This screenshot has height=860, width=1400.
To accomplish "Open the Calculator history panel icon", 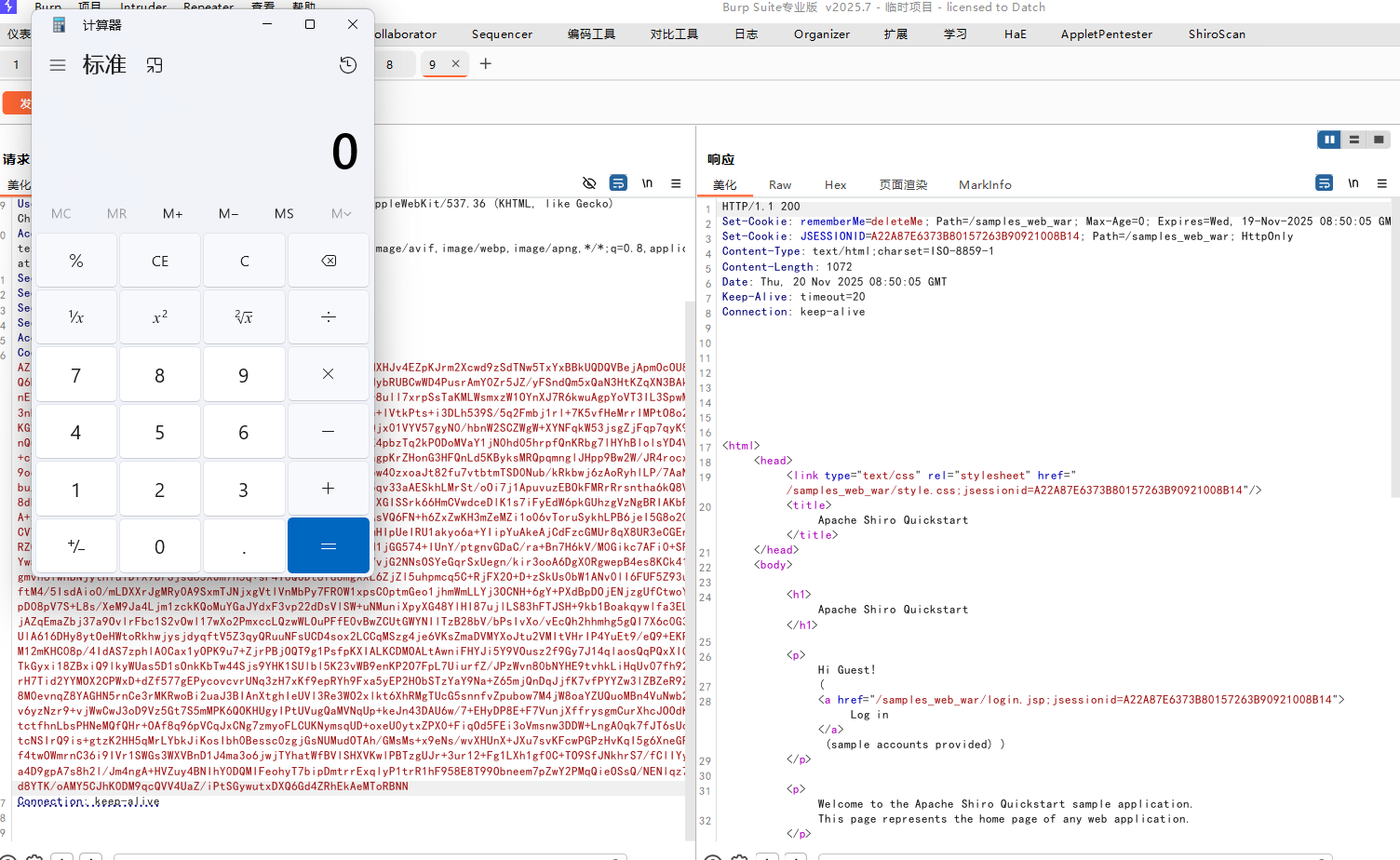I will [x=348, y=65].
